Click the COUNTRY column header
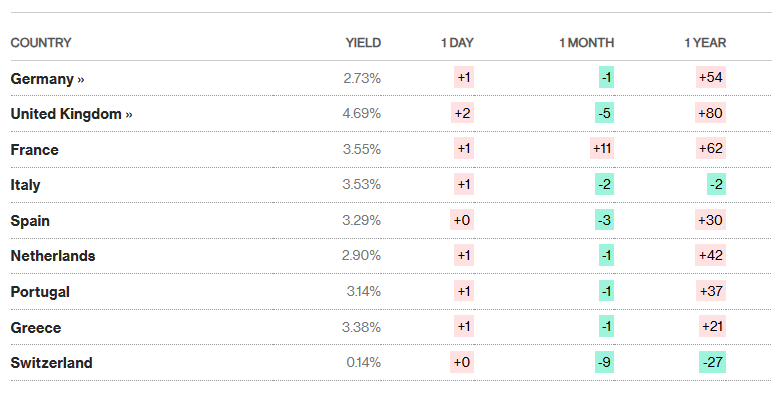This screenshot has height=412, width=772. (x=41, y=43)
